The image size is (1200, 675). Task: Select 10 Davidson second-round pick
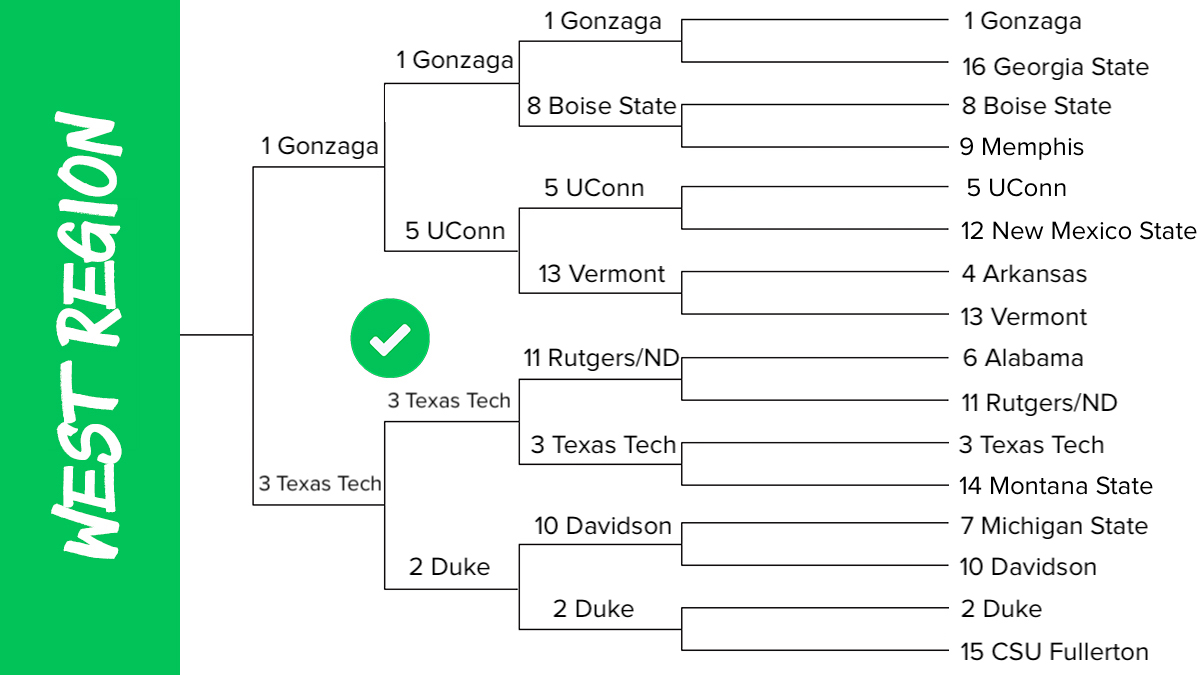(x=602, y=526)
